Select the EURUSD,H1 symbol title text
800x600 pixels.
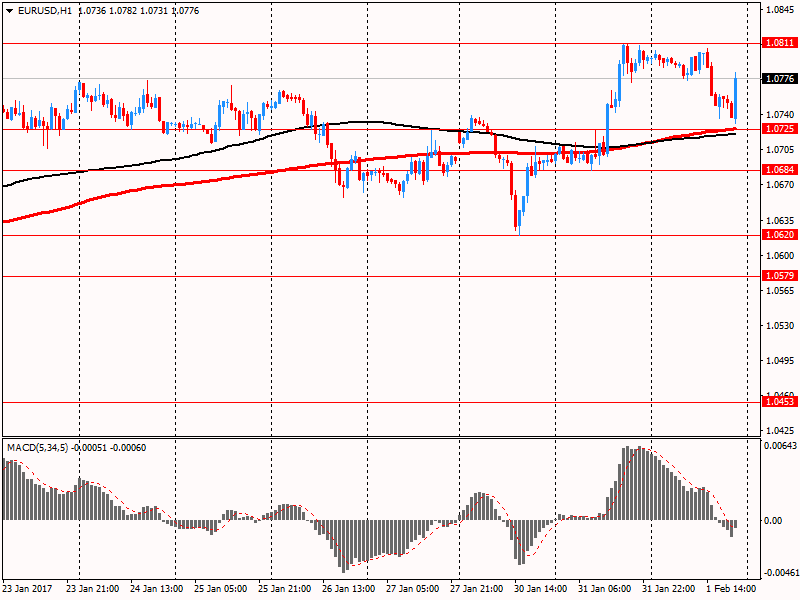(x=45, y=10)
